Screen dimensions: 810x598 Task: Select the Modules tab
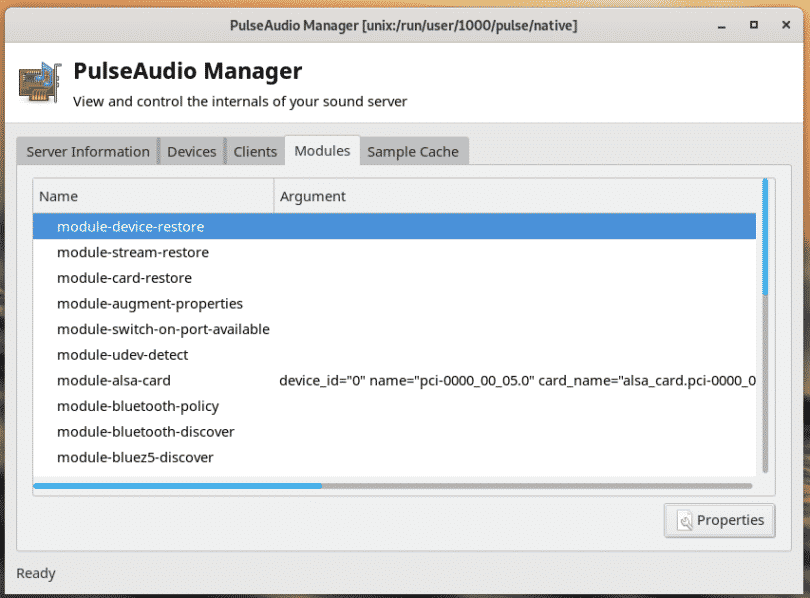pyautogui.click(x=322, y=151)
